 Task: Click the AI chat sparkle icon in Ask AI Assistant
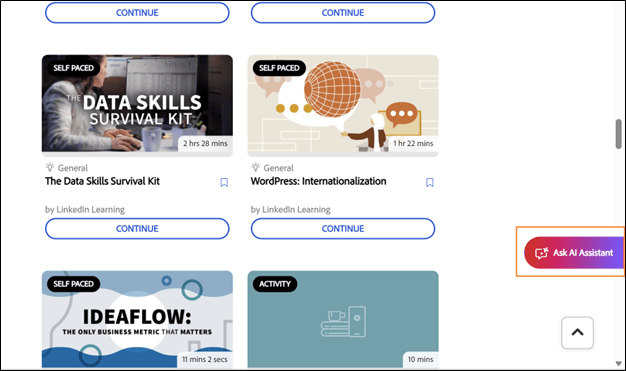[541, 253]
